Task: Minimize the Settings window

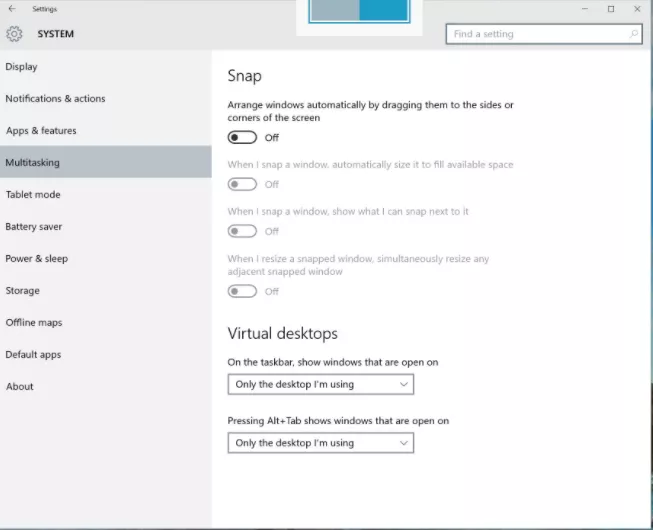Action: point(585,9)
